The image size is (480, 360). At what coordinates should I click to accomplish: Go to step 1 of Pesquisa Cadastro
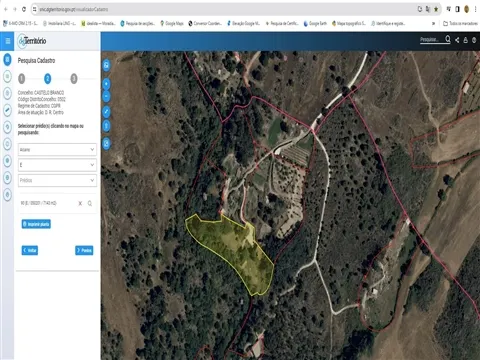coord(22,79)
